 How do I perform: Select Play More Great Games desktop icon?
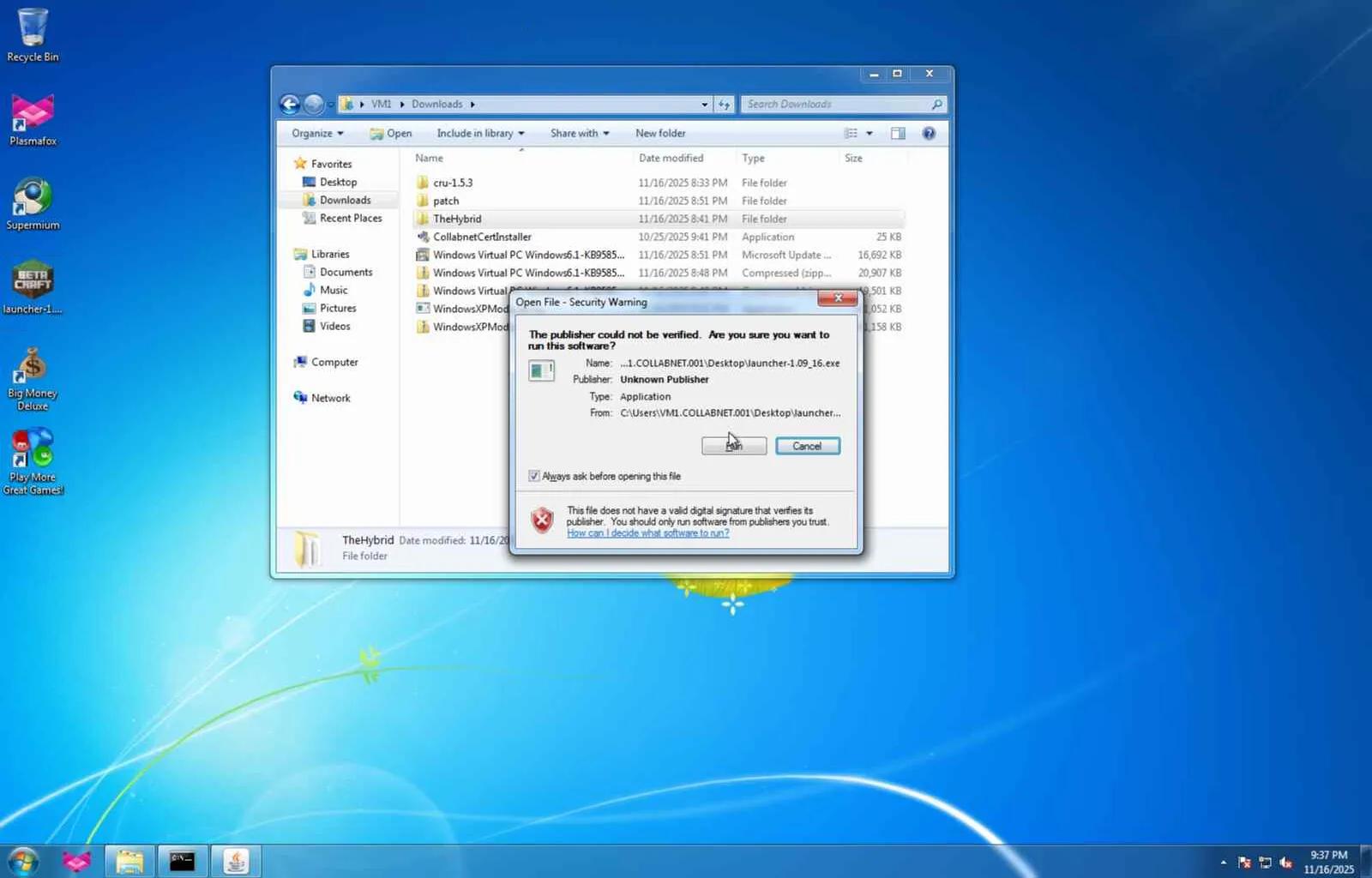pyautogui.click(x=33, y=462)
